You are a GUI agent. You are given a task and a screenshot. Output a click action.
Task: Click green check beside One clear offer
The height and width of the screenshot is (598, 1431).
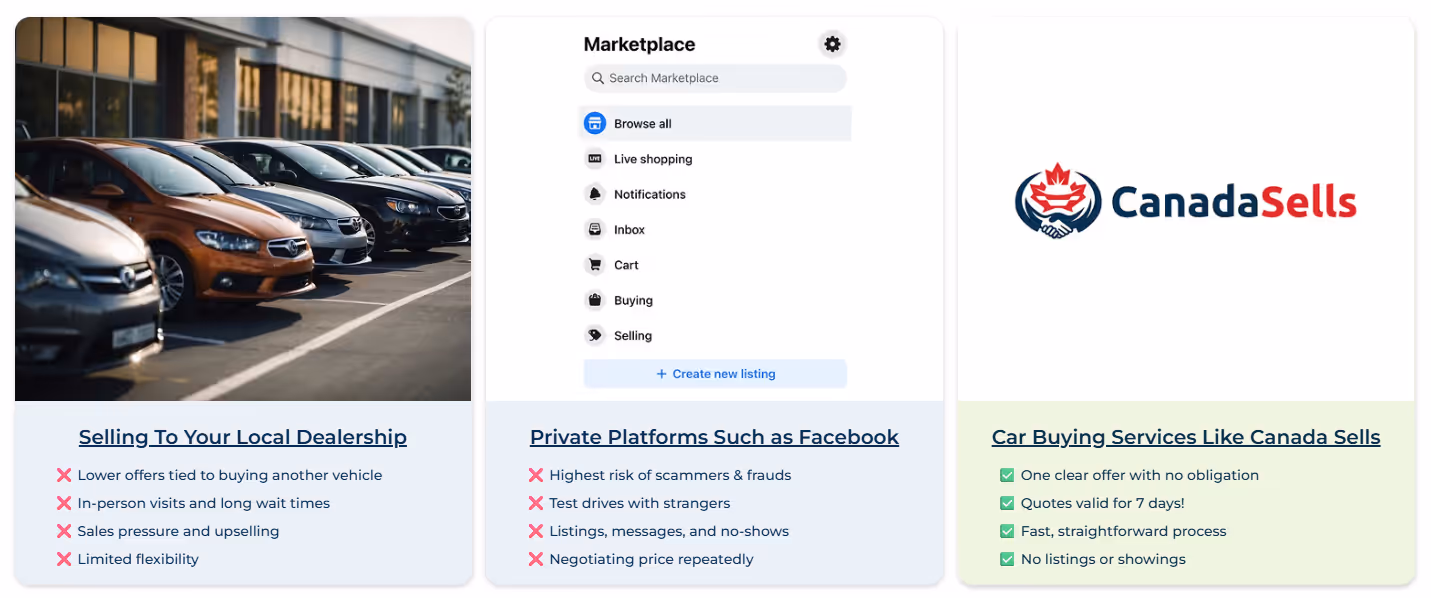1007,475
